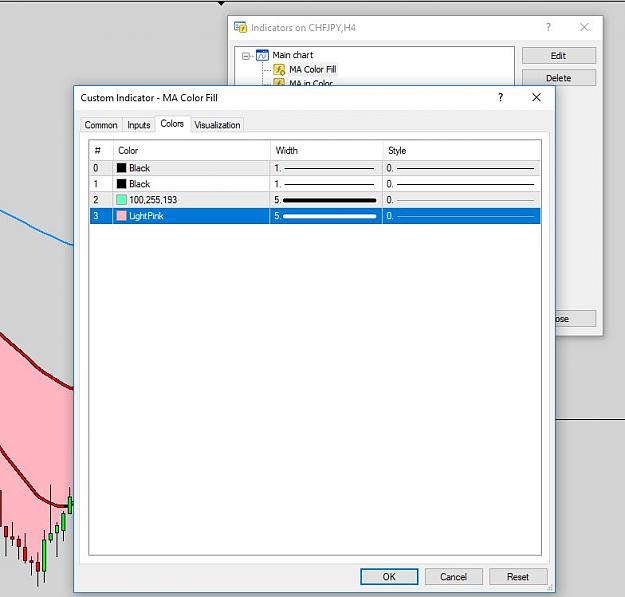Select MA Color Fill in indicator tree
Viewport: 625px width, 597px height.
pos(312,69)
